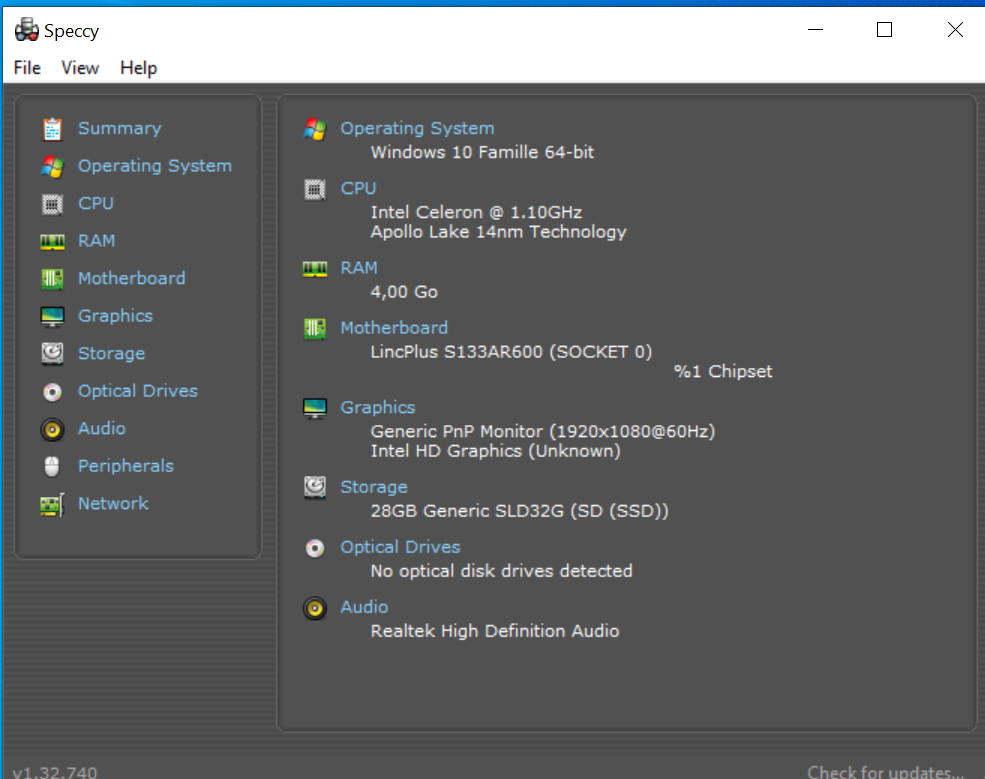Click No optical disk drives detected text
Viewport: 985px width, 779px height.
pos(501,570)
